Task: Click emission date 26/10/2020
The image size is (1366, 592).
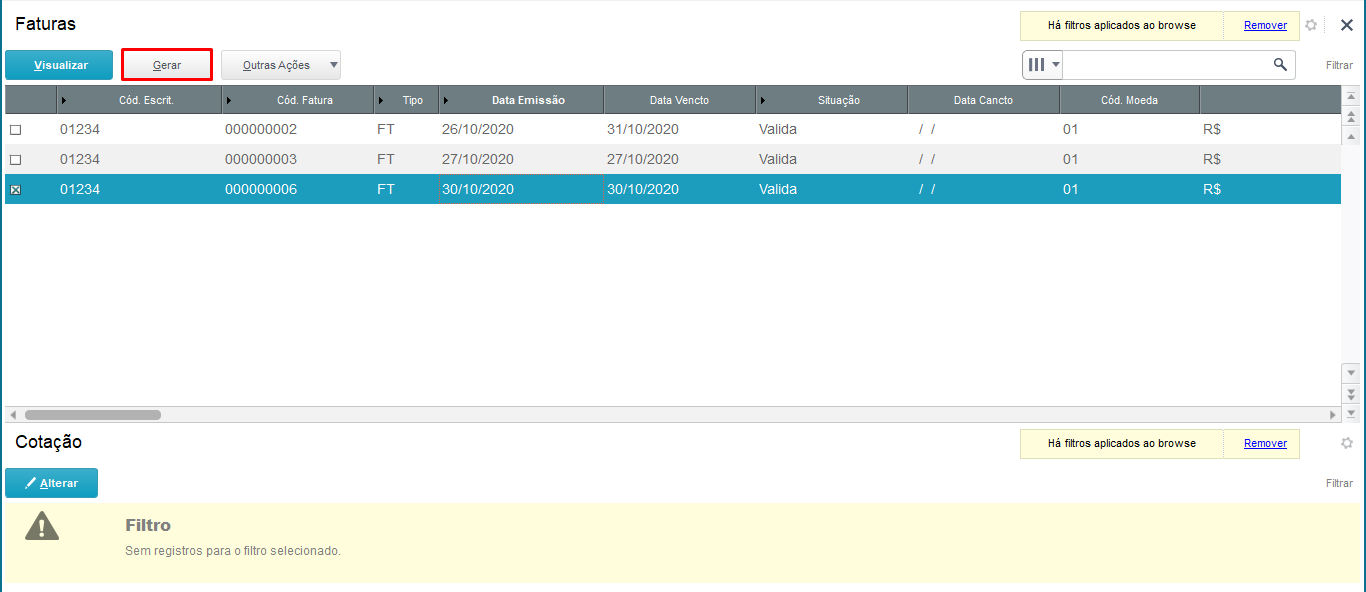Action: 478,130
